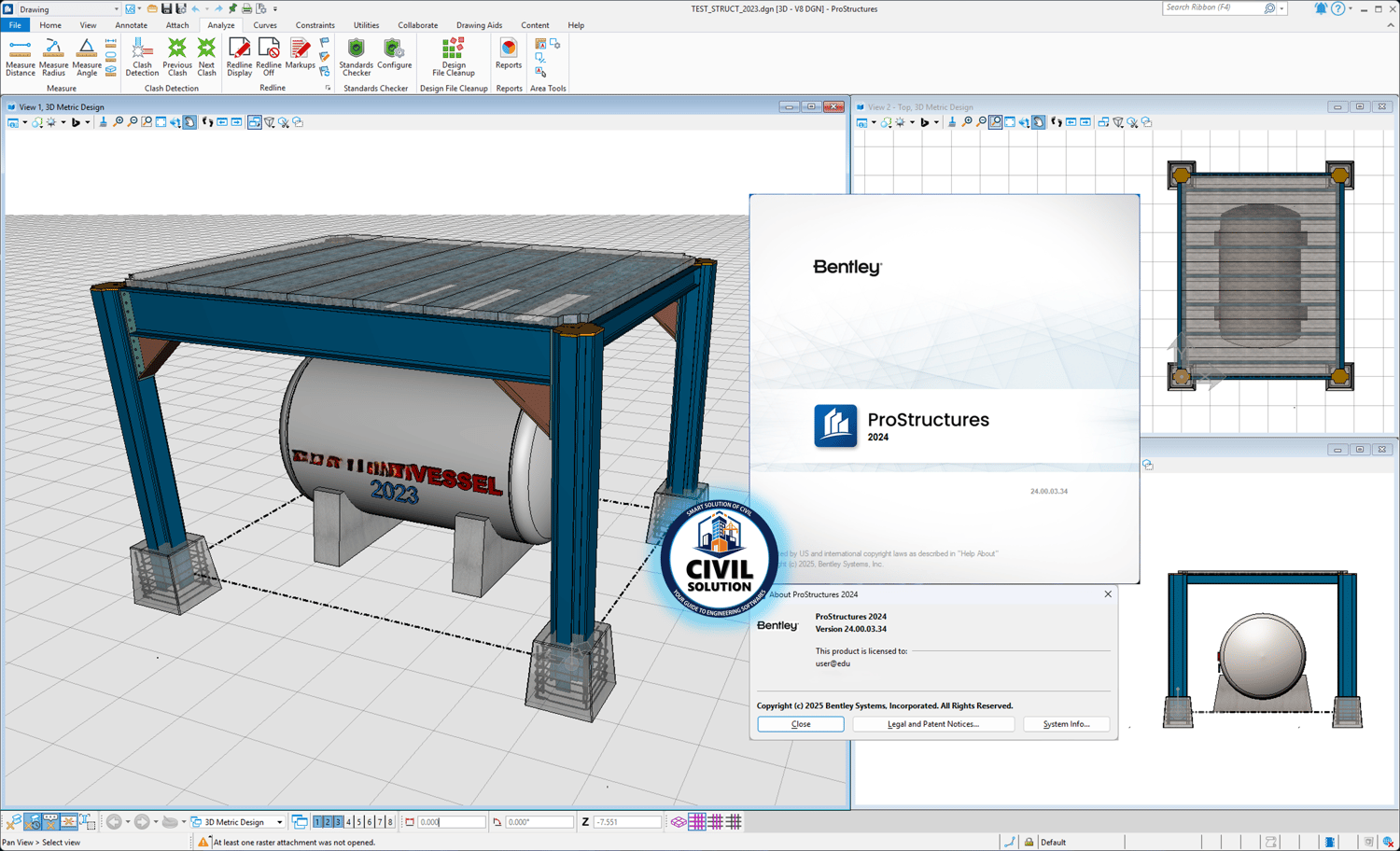Launch Design File Cleanup
1400x851 pixels.
454,57
